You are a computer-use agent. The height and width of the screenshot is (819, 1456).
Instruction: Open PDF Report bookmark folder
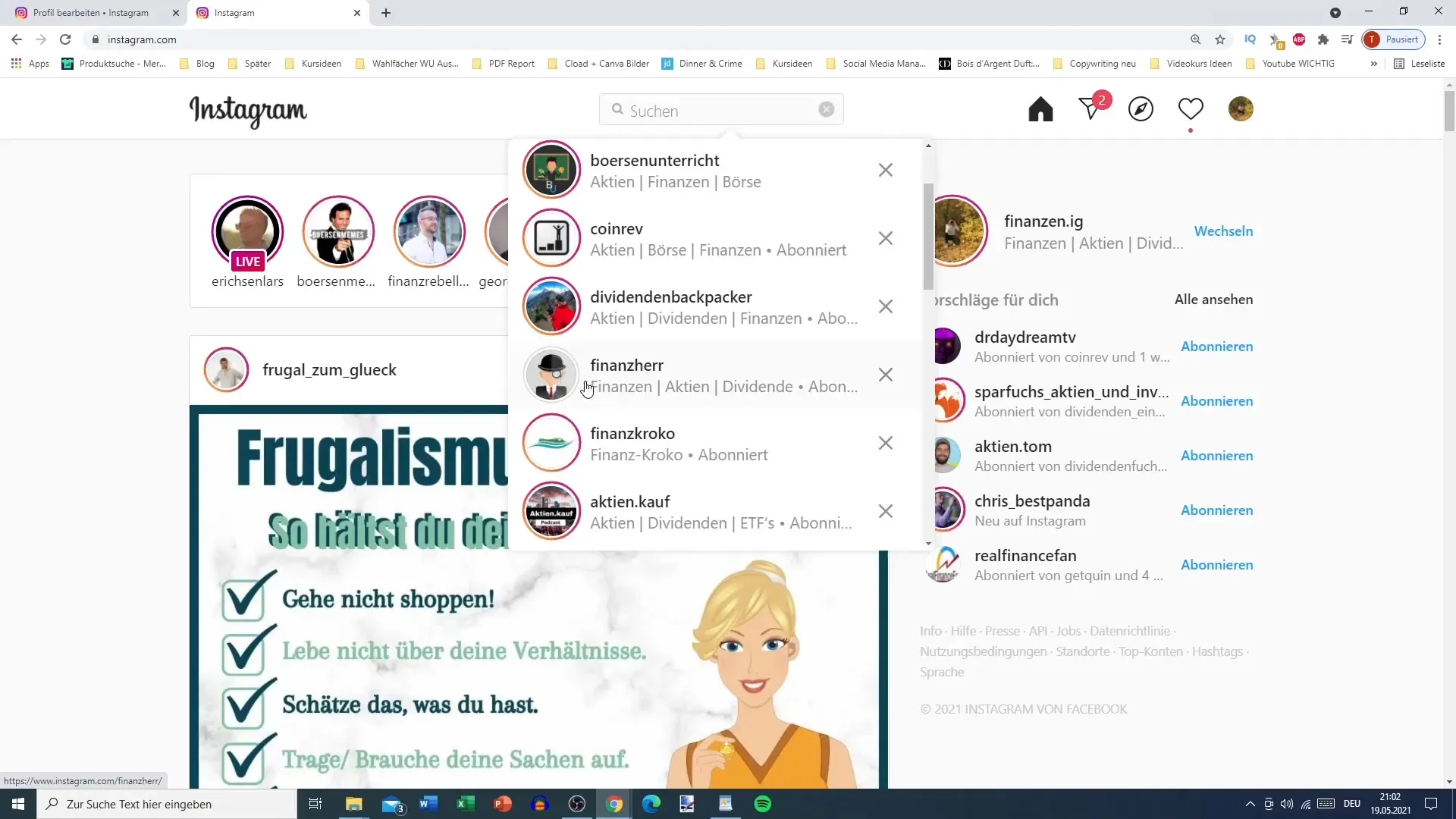pyautogui.click(x=504, y=64)
